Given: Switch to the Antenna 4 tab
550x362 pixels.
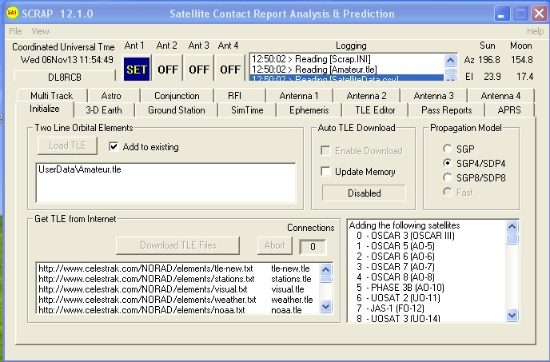Looking at the screenshot, I should [501, 95].
